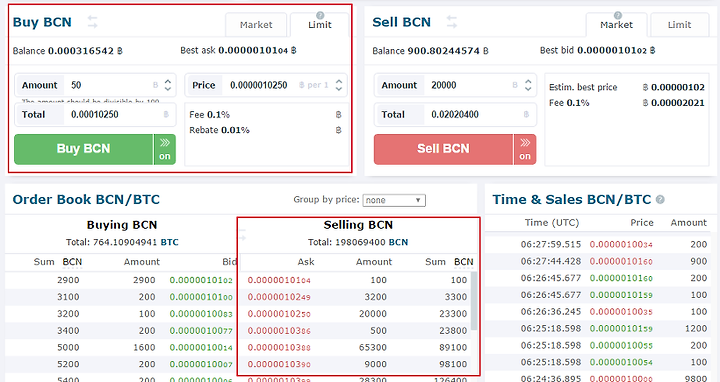This screenshot has width=720, height=382.
Task: Switch Buy panel to Market tab
Action: tap(256, 25)
